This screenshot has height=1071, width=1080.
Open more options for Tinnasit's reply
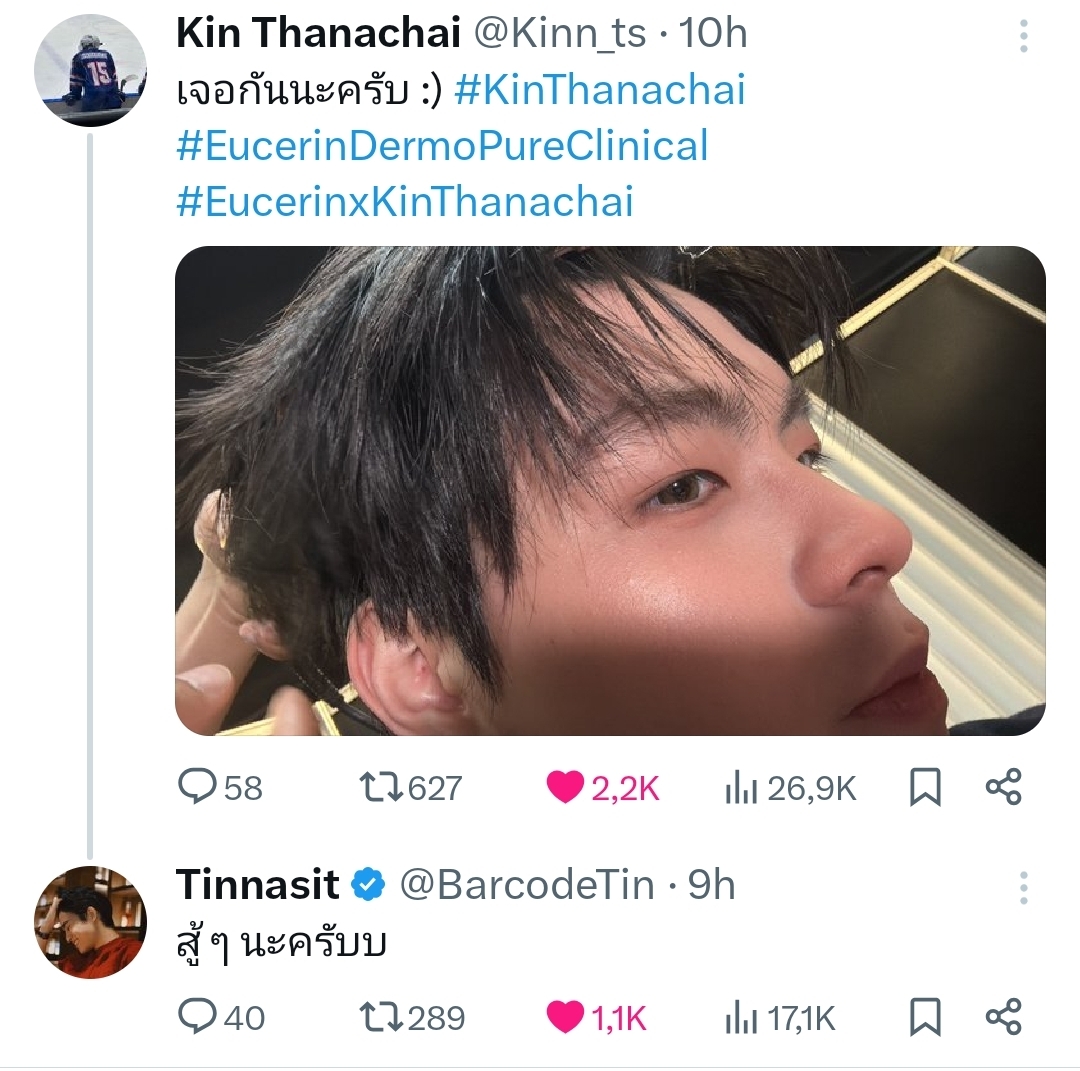click(x=1023, y=887)
